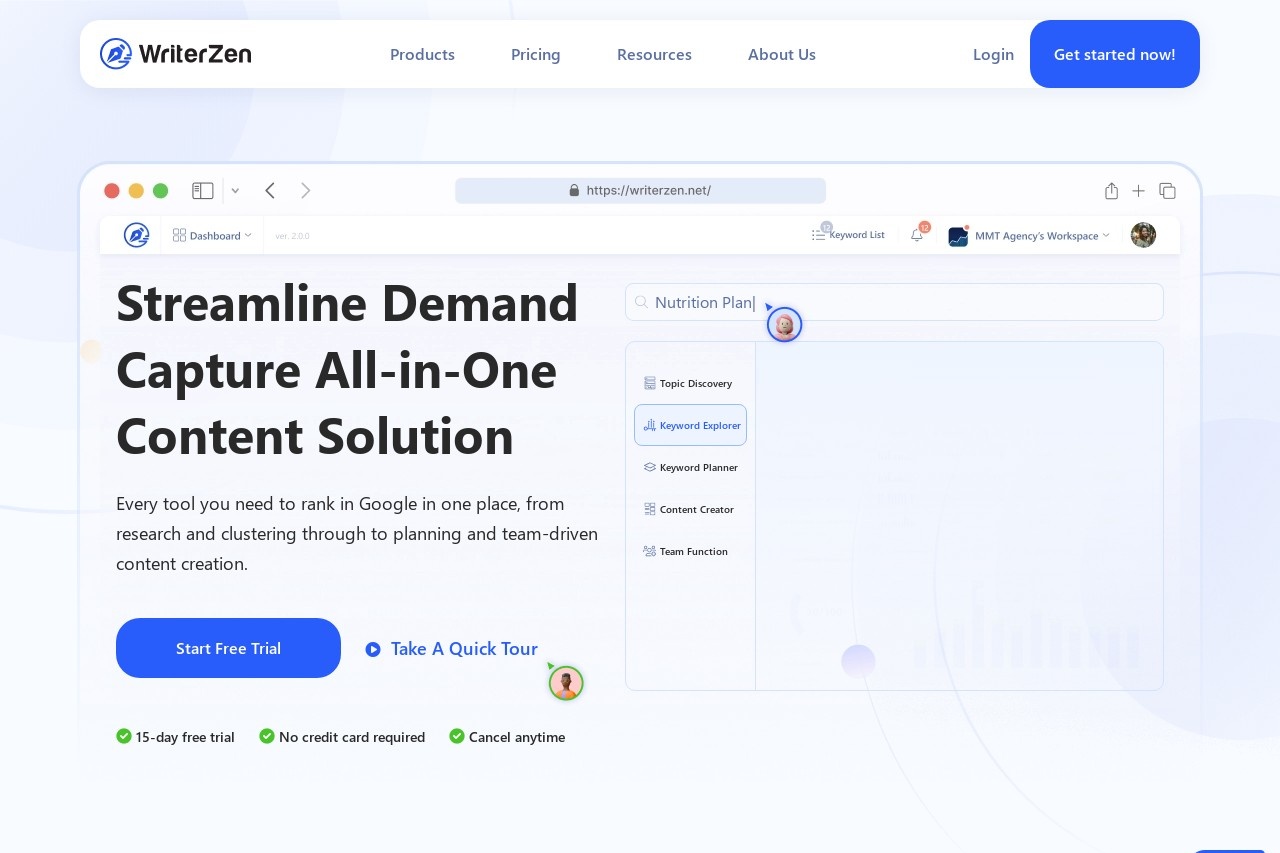Click the Start Free Trial button
Viewport: 1280px width, 853px height.
[x=228, y=648]
